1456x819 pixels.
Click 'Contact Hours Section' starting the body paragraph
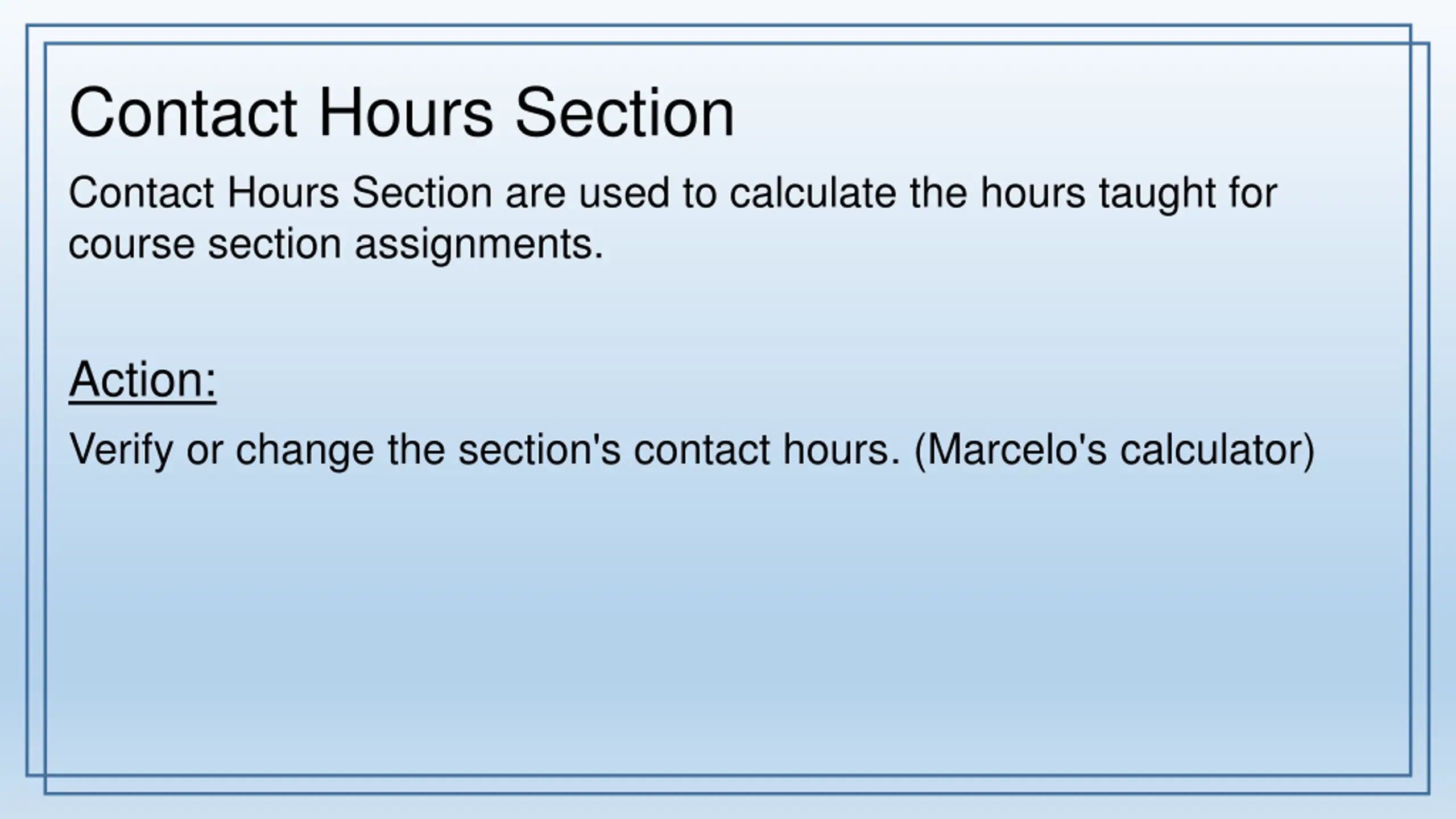pos(280,193)
